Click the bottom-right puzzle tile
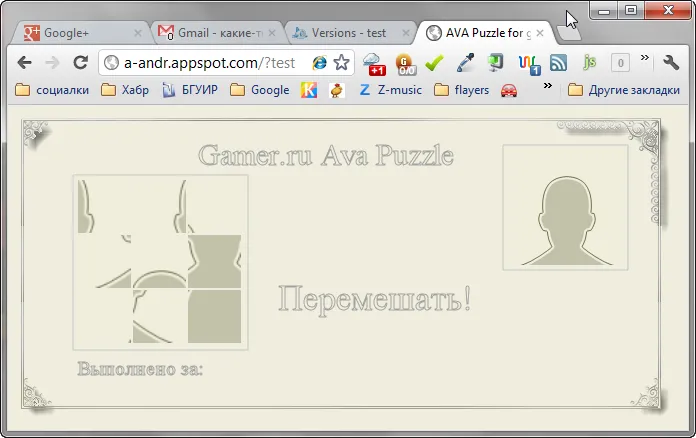Screen dimensions: 696x438 click(x=214, y=316)
